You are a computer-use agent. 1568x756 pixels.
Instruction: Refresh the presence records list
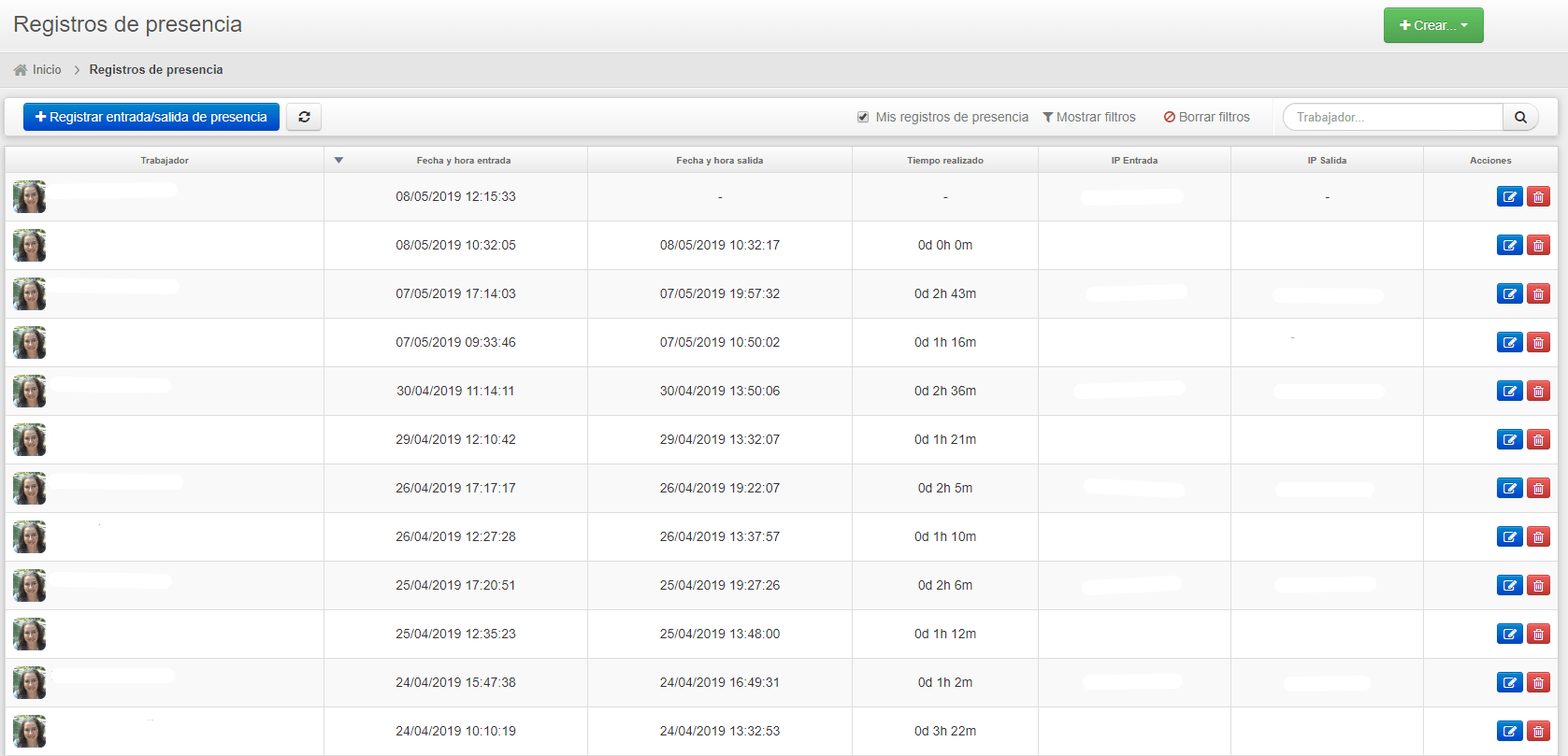tap(304, 117)
